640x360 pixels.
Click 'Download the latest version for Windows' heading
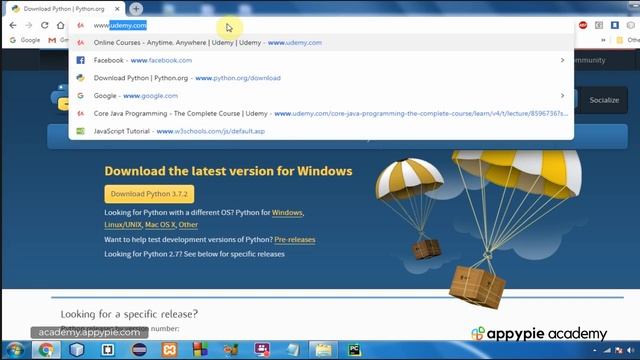228,171
